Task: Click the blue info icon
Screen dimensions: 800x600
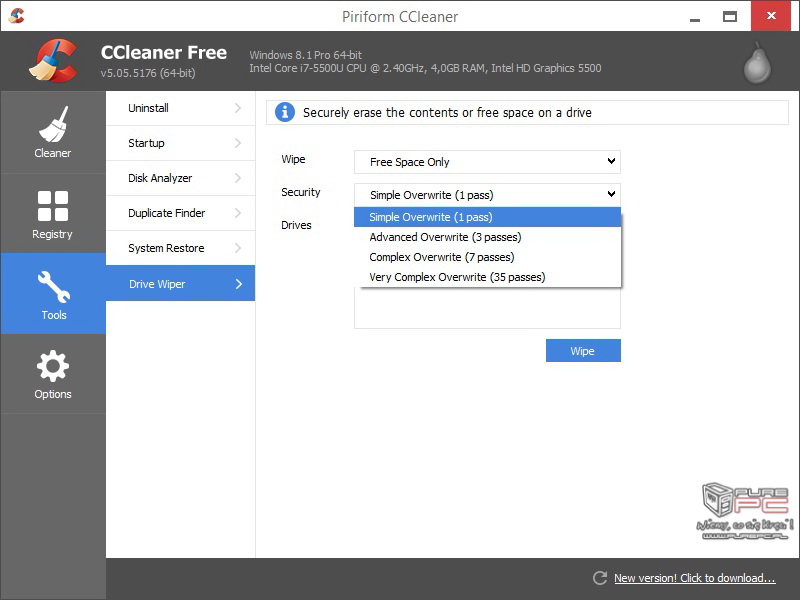Action: pyautogui.click(x=285, y=112)
